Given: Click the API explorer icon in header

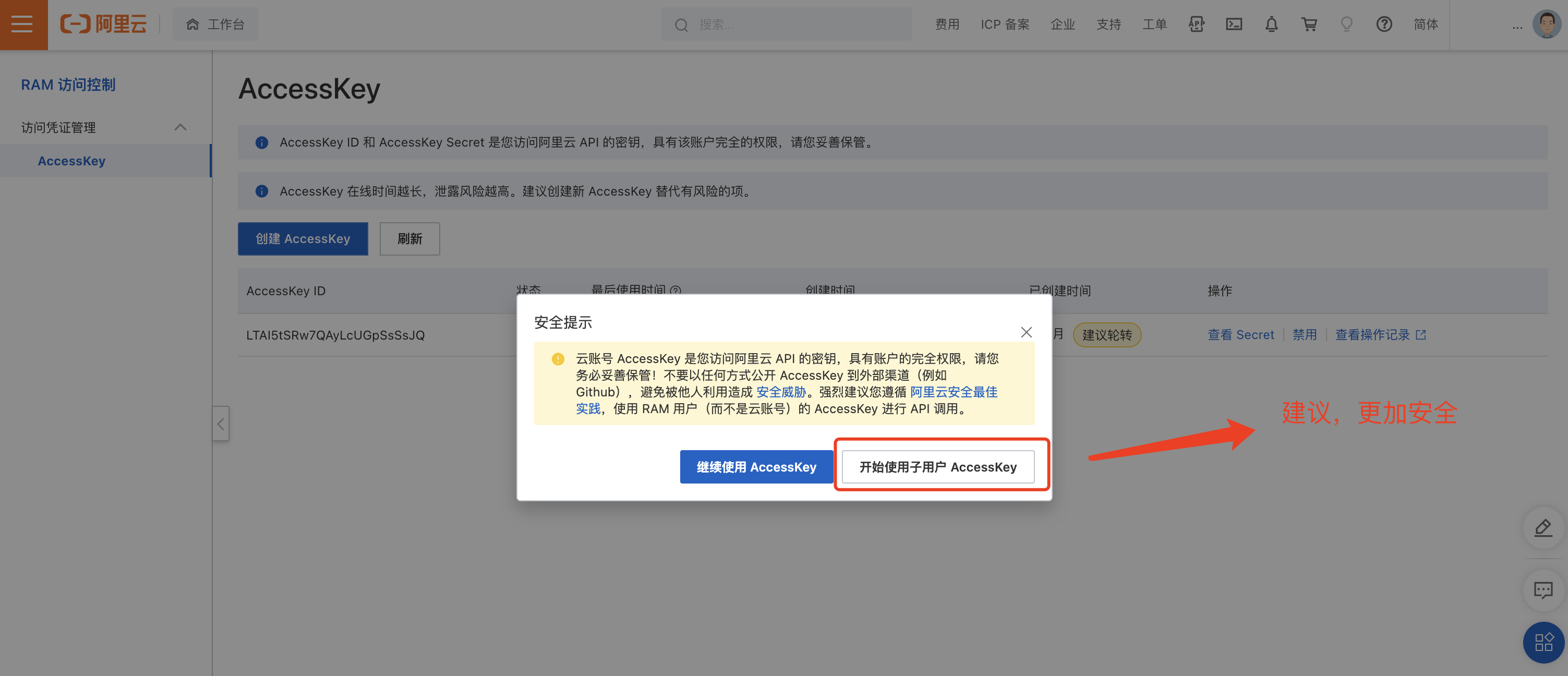Looking at the screenshot, I should coord(1196,25).
